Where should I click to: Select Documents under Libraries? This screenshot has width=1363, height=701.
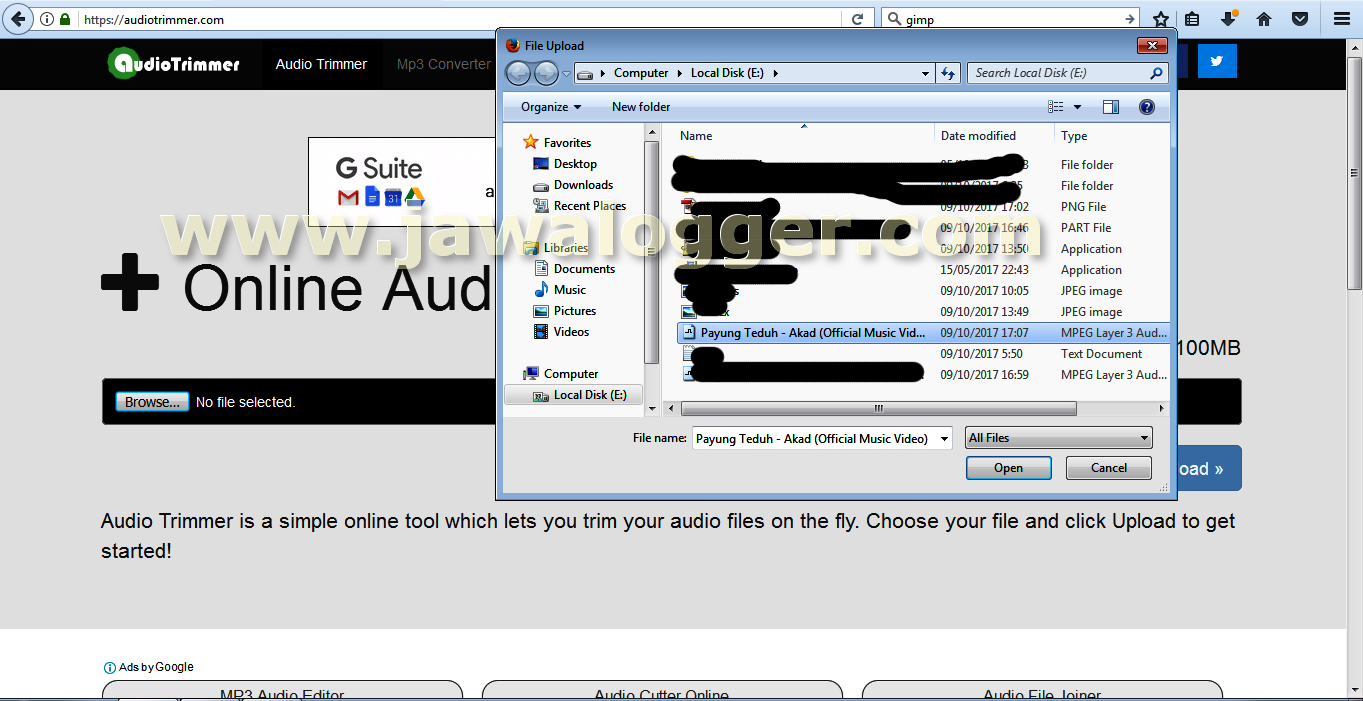pos(584,269)
